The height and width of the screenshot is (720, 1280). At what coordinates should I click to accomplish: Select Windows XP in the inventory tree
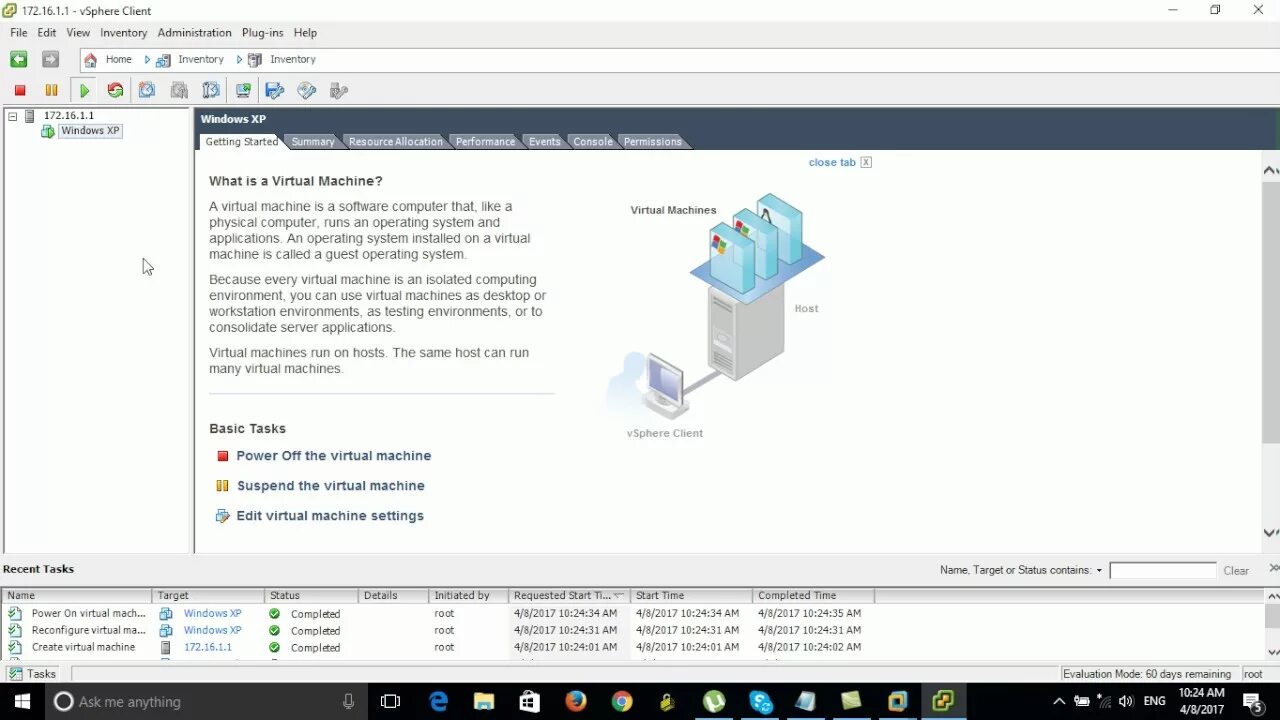point(90,131)
